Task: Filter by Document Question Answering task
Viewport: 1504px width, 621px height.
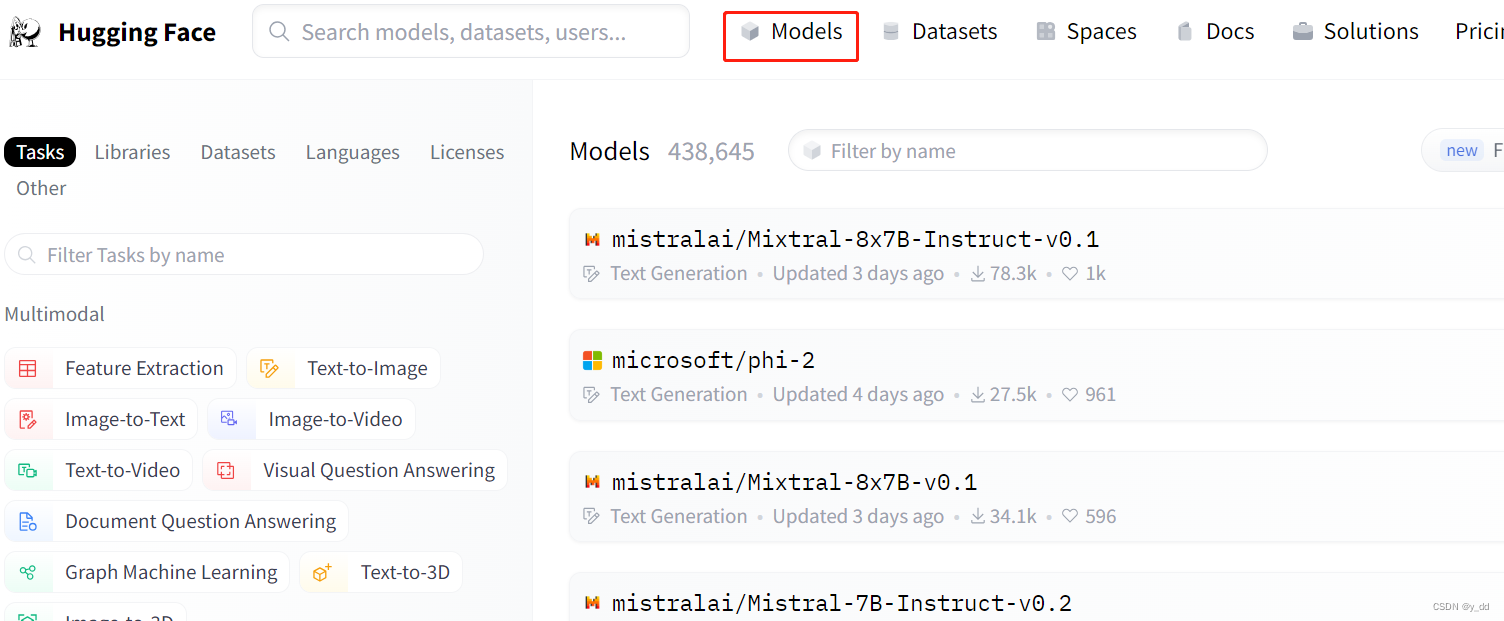Action: (x=177, y=522)
